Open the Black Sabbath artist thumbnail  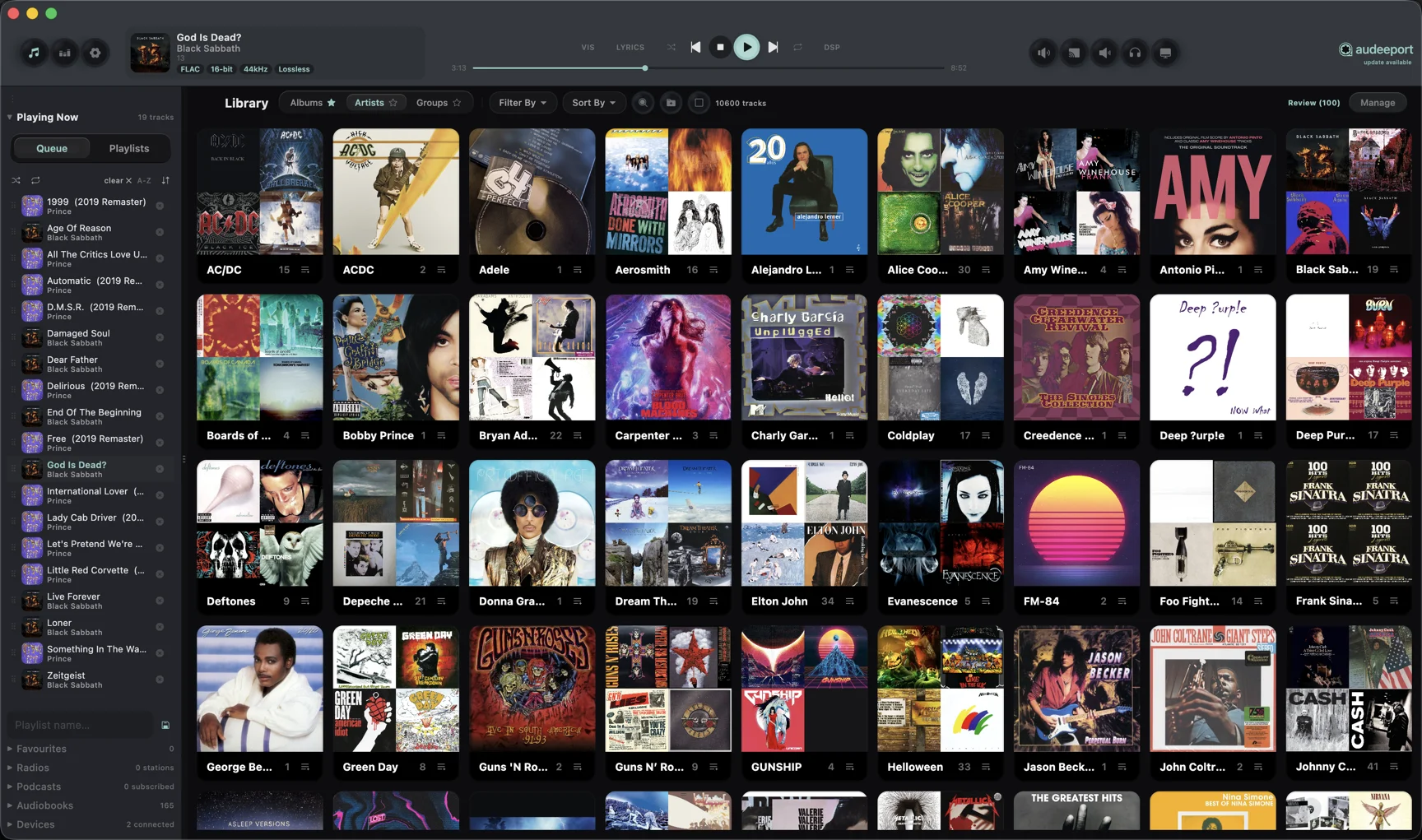1349,192
